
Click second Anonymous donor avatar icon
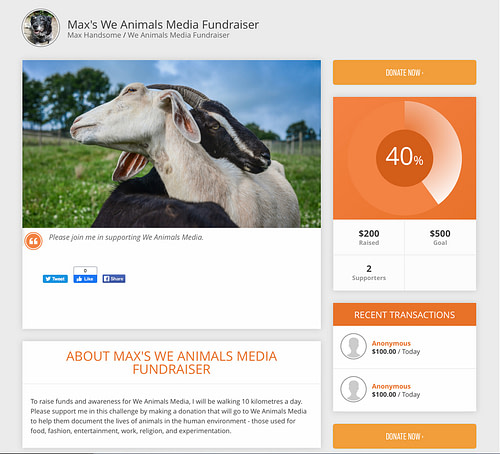coord(353,389)
